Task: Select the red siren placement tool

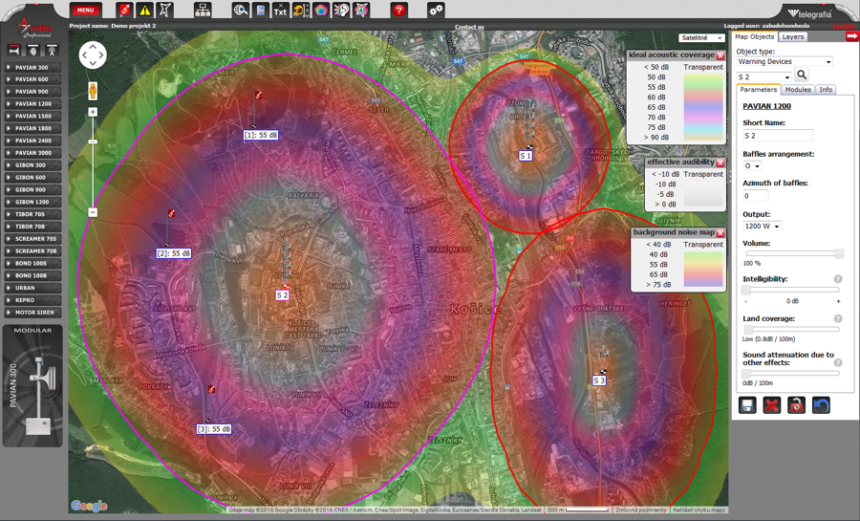Action: (125, 10)
